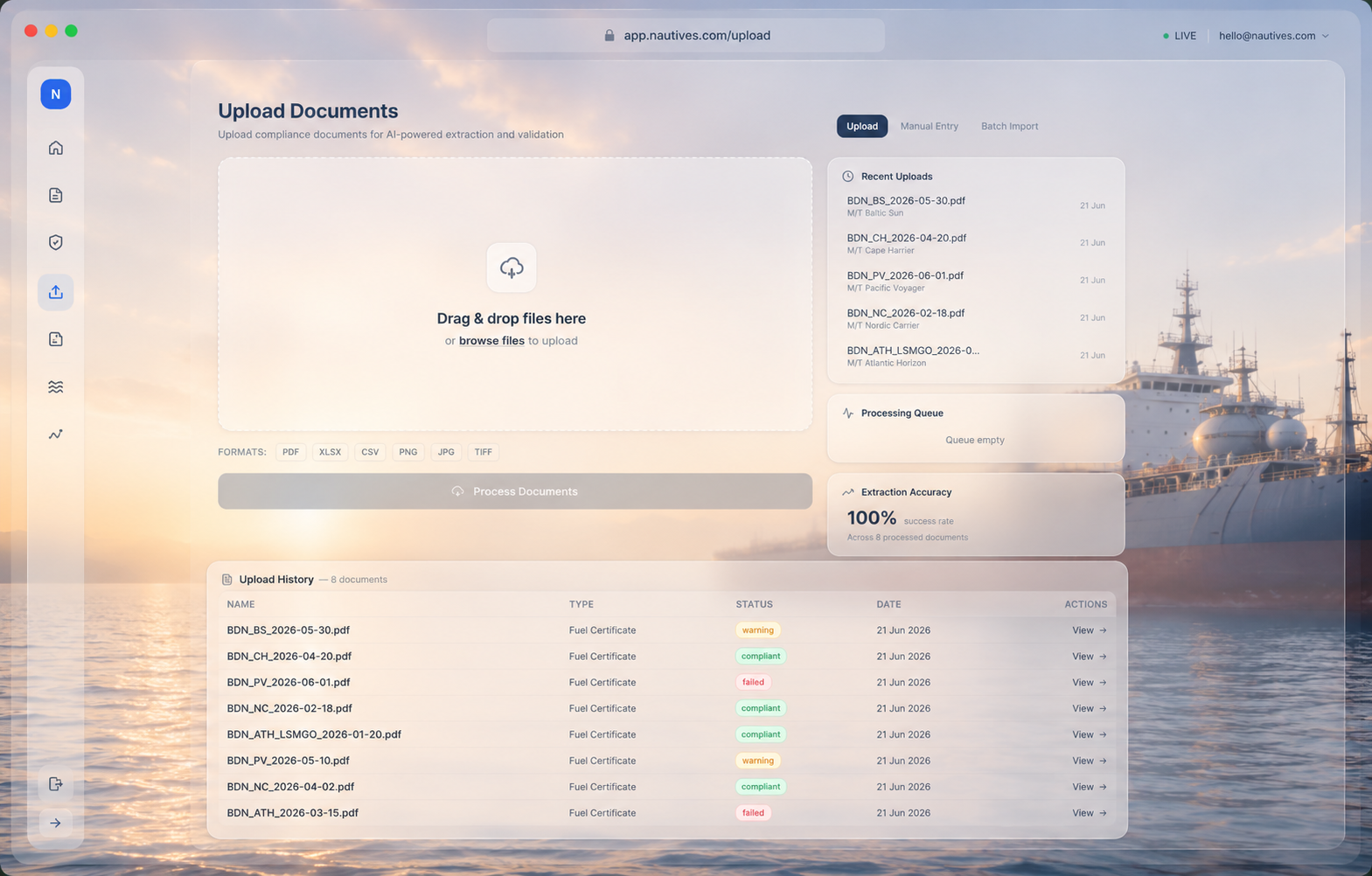Viewport: 1372px width, 876px height.
Task: Open the documents sidebar icon
Action: (x=55, y=195)
